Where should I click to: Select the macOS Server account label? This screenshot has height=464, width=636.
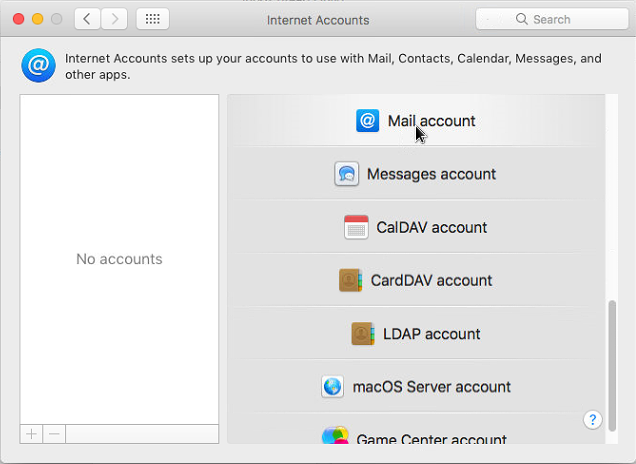pyautogui.click(x=431, y=387)
